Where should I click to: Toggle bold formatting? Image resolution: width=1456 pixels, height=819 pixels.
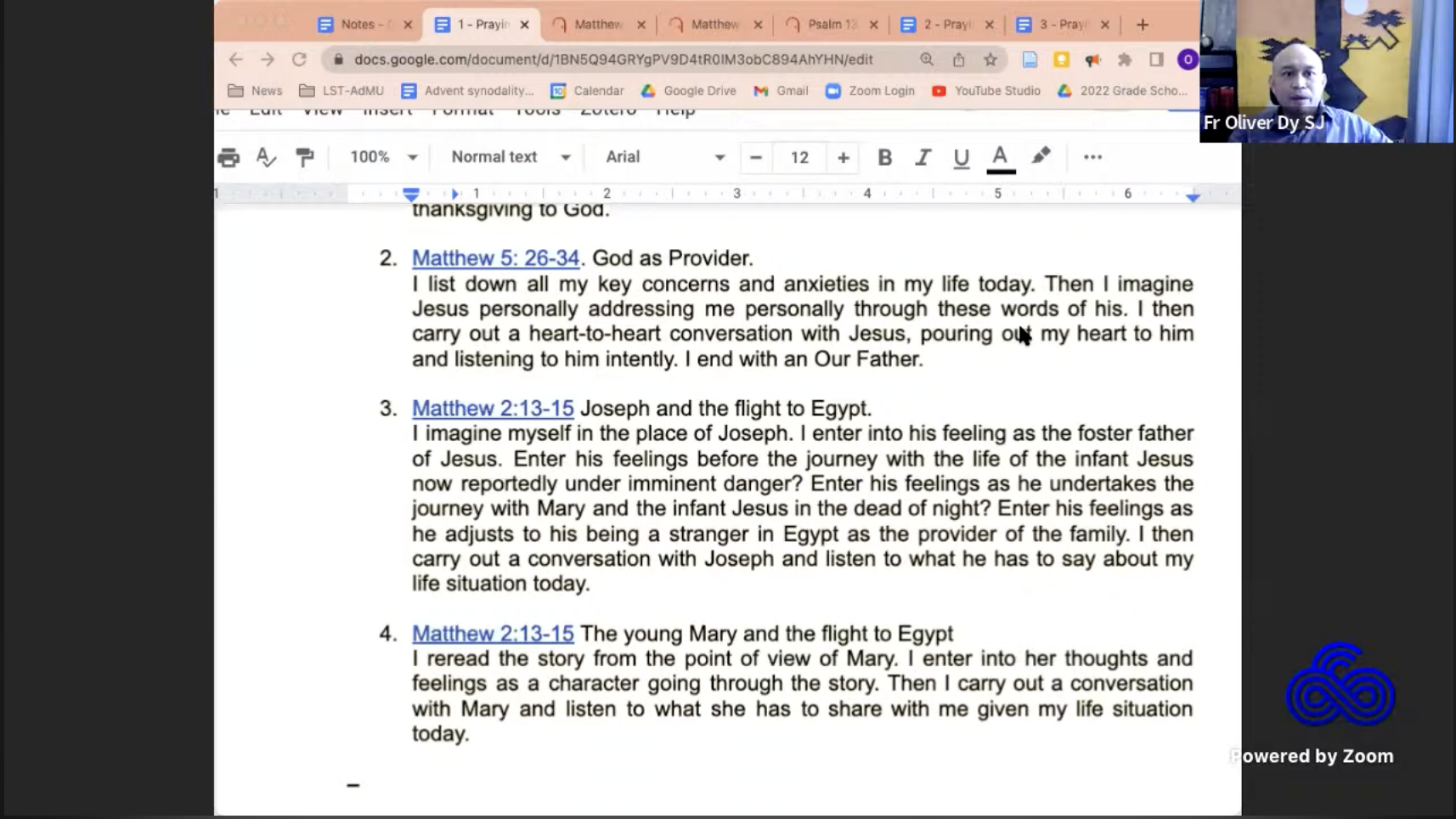pyautogui.click(x=884, y=157)
